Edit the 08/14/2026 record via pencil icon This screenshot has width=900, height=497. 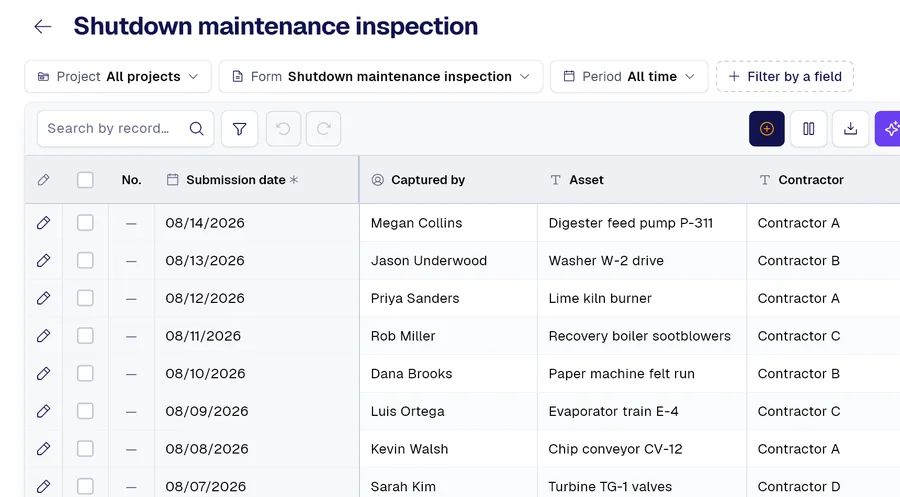point(43,223)
